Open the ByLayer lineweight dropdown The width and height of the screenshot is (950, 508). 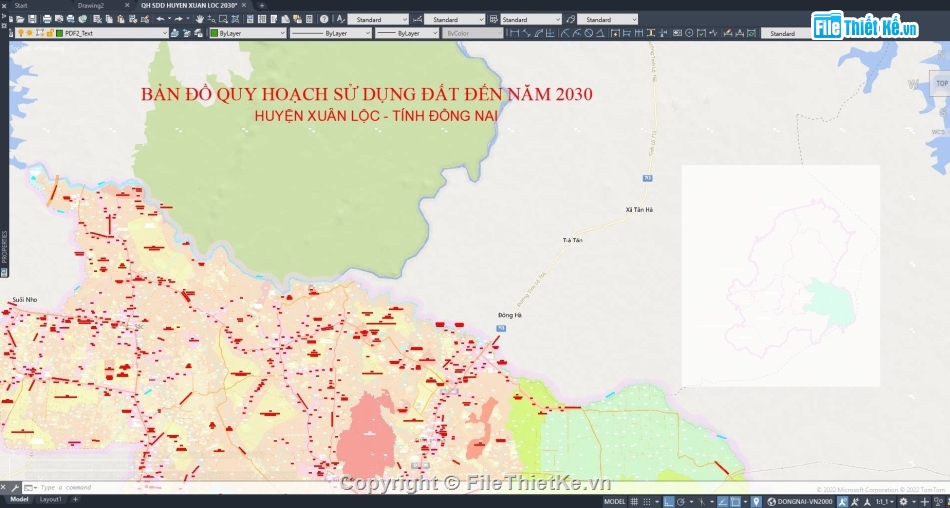pos(434,33)
